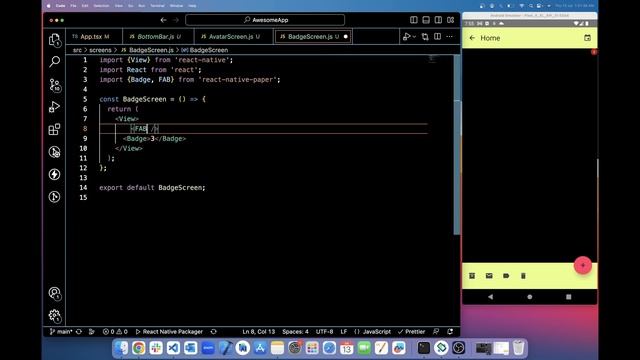Viewport: 640px width, 360px height.
Task: Open the More Actions ellipsis in the editor toolbar
Action: [x=449, y=37]
